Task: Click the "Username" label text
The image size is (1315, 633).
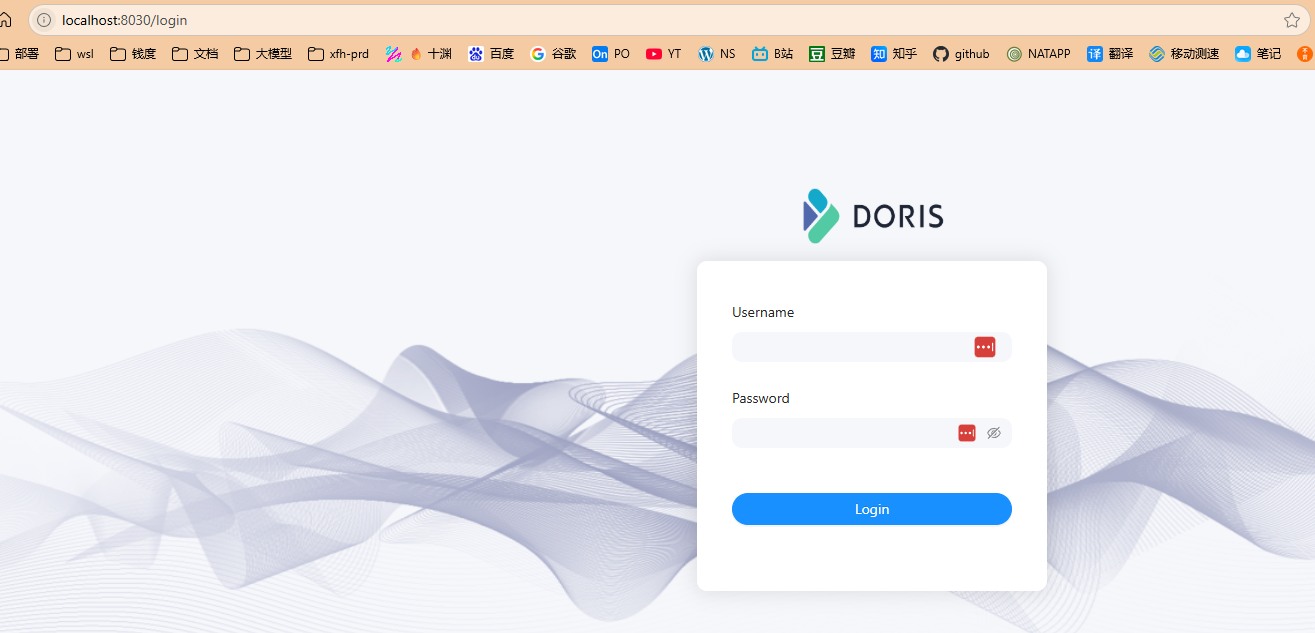Action: (763, 312)
